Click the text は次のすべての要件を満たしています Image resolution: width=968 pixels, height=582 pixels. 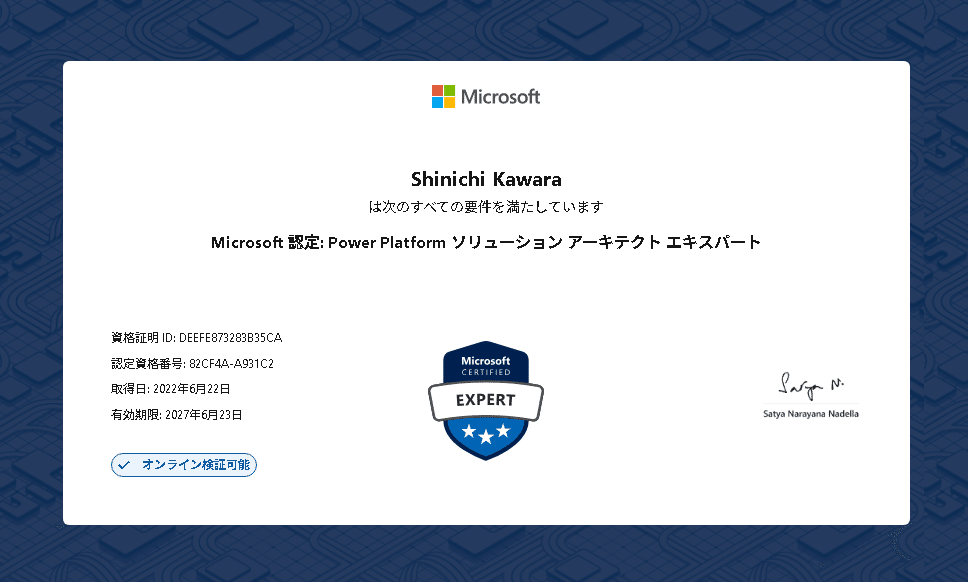486,207
